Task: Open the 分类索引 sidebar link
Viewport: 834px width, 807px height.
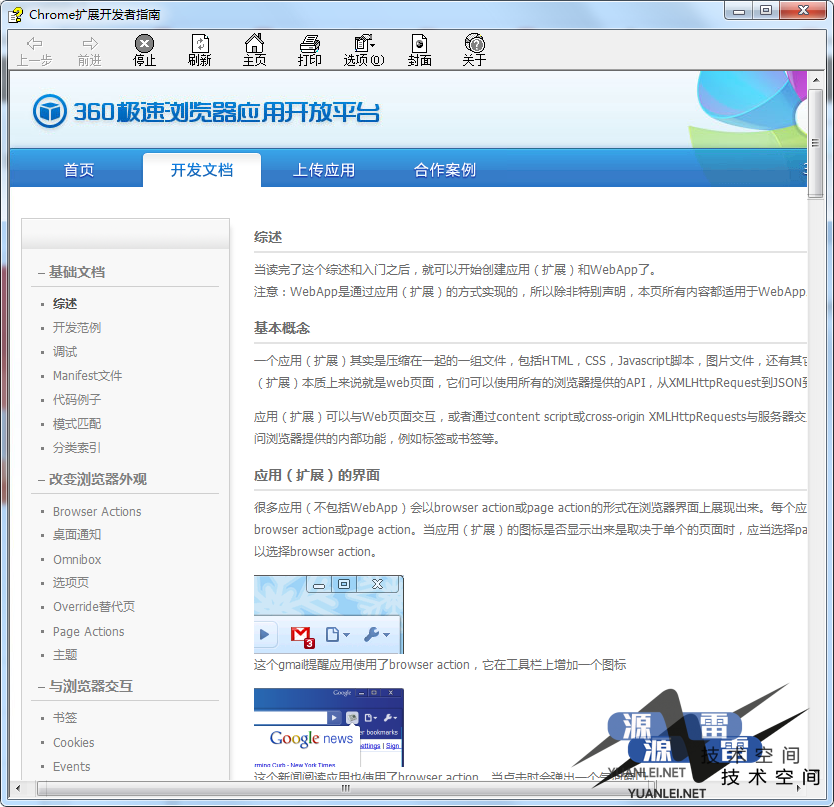Action: point(77,448)
